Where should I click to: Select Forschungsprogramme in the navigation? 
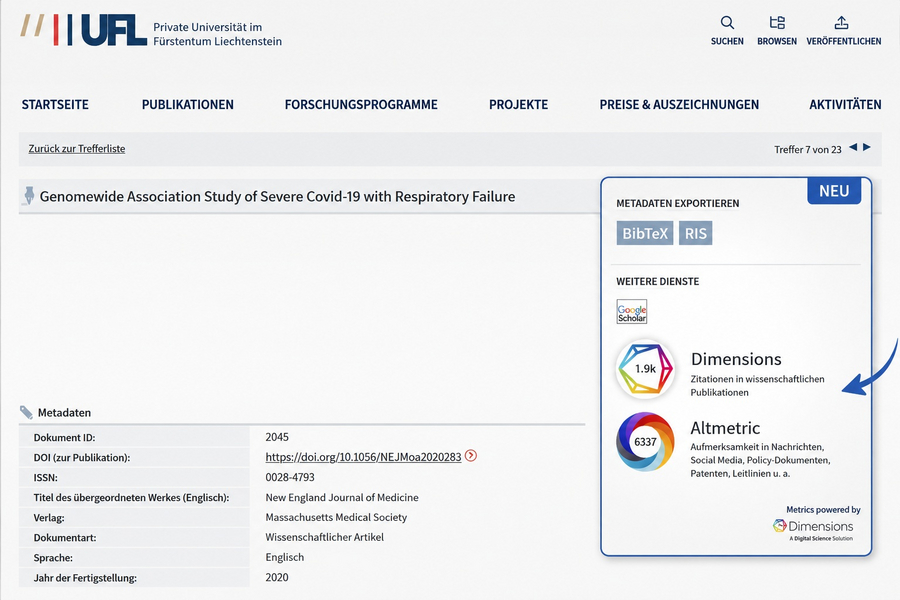[x=361, y=104]
